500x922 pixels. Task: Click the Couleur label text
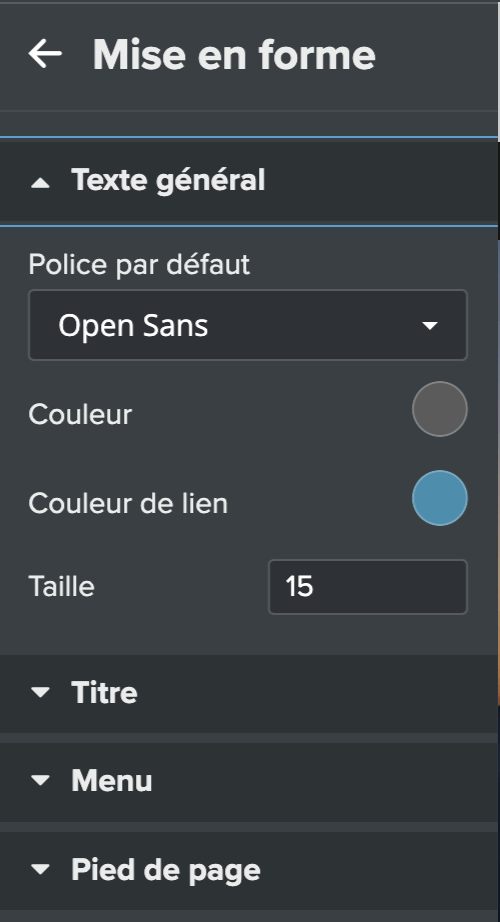(x=80, y=415)
